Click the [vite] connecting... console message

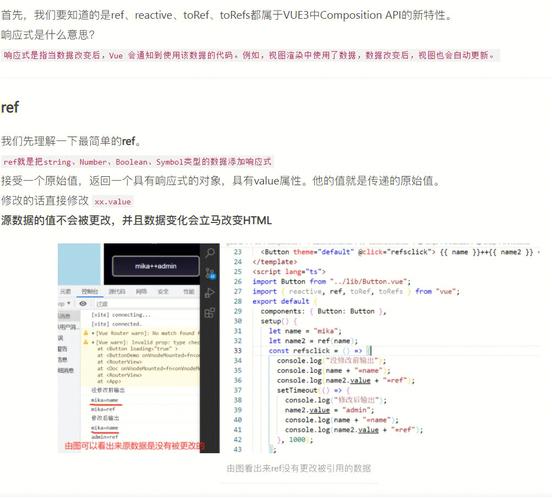(121, 315)
